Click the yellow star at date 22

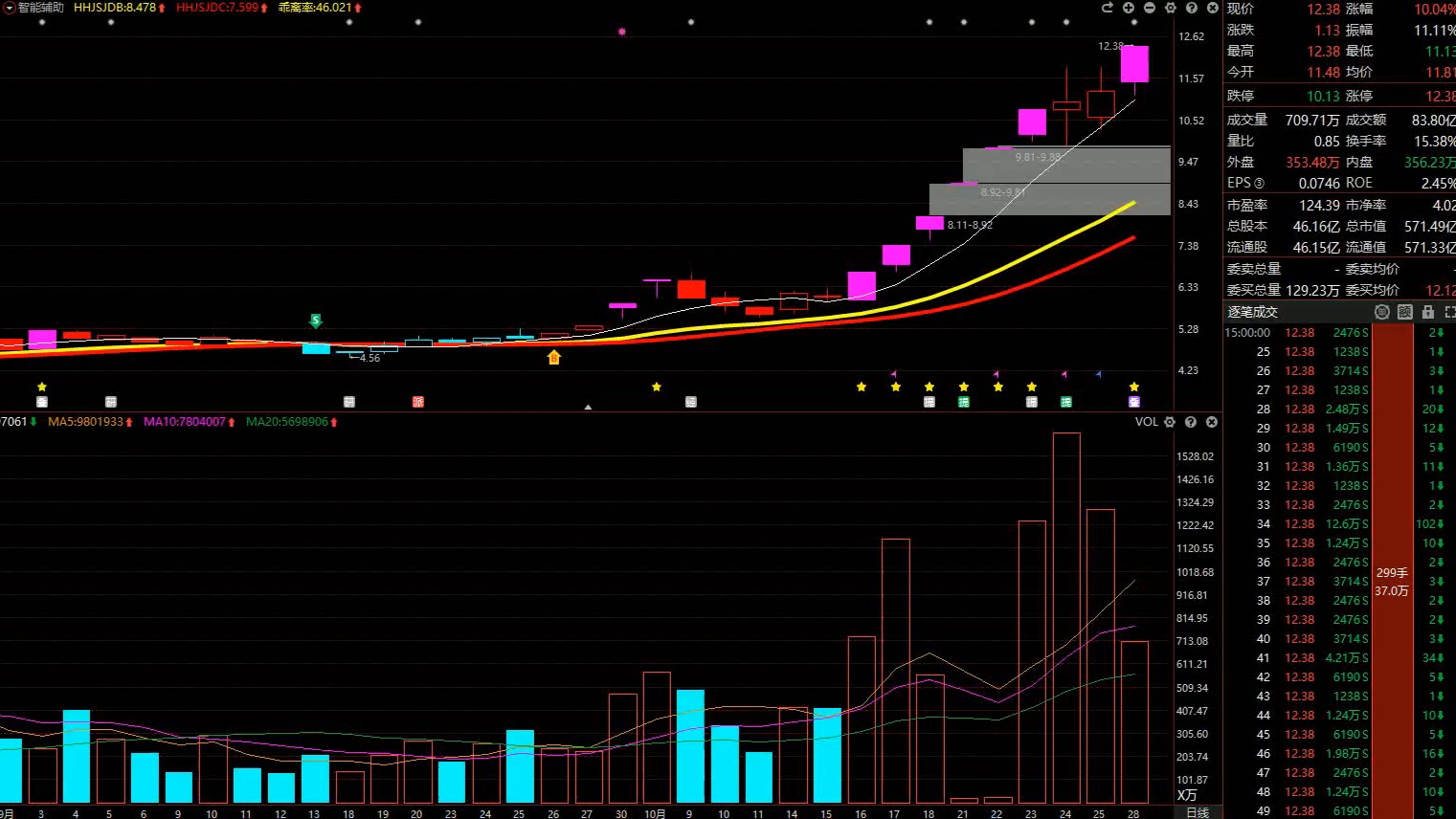pos(998,387)
